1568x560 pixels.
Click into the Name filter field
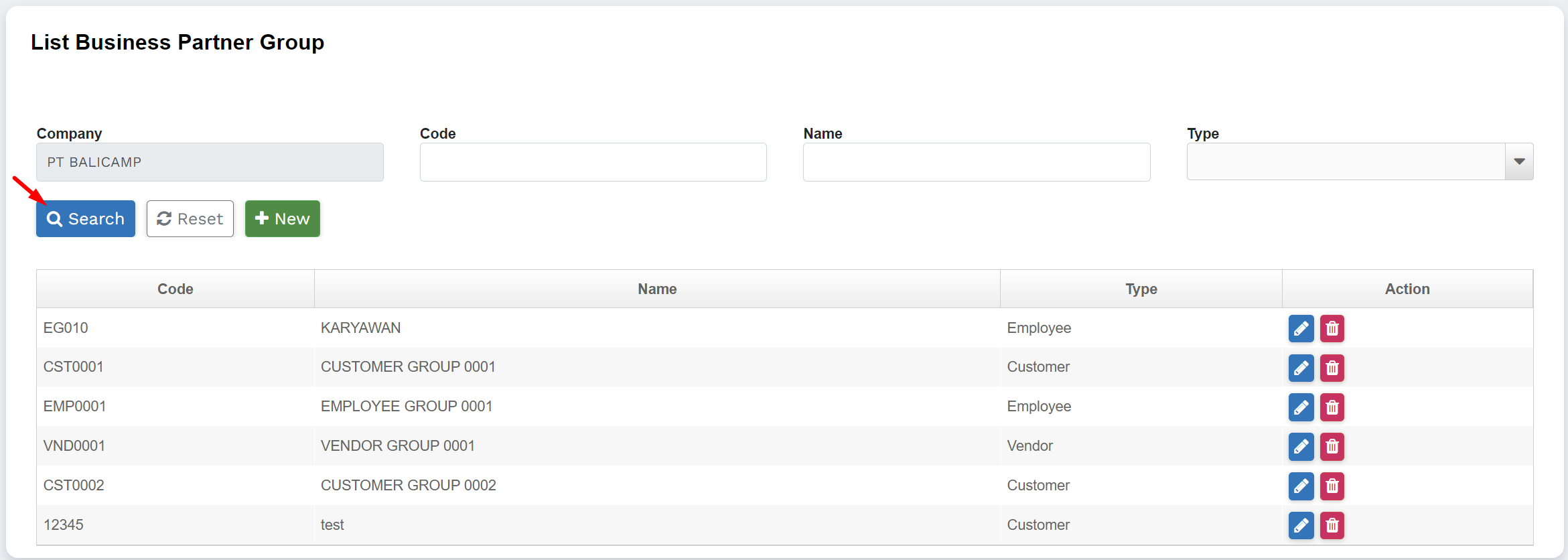pyautogui.click(x=976, y=162)
